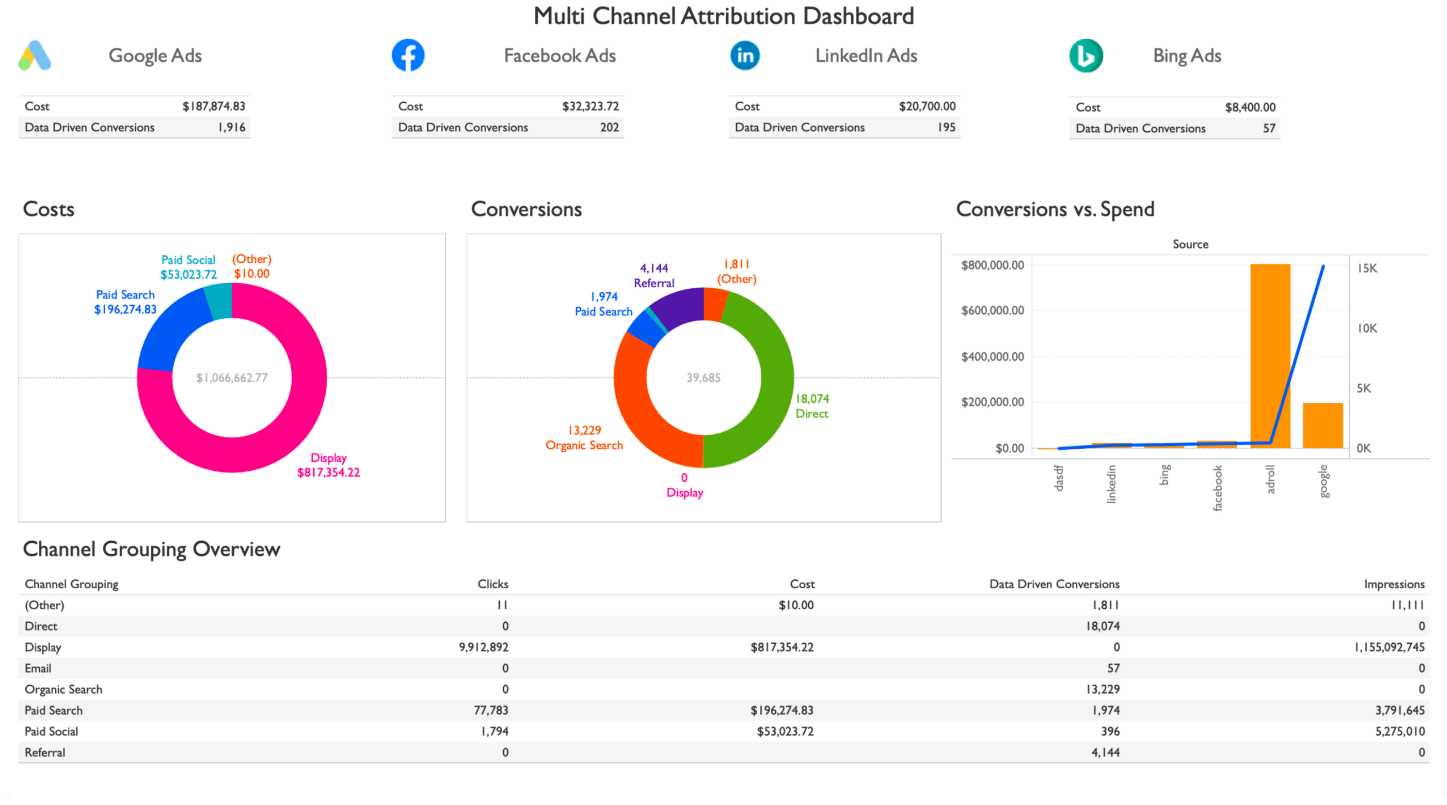Select the Bing Ads heading
Screen dimensions: 1447x805
(x=1187, y=56)
